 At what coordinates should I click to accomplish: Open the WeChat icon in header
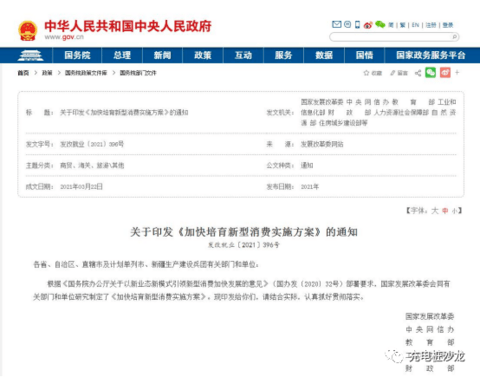click(380, 24)
